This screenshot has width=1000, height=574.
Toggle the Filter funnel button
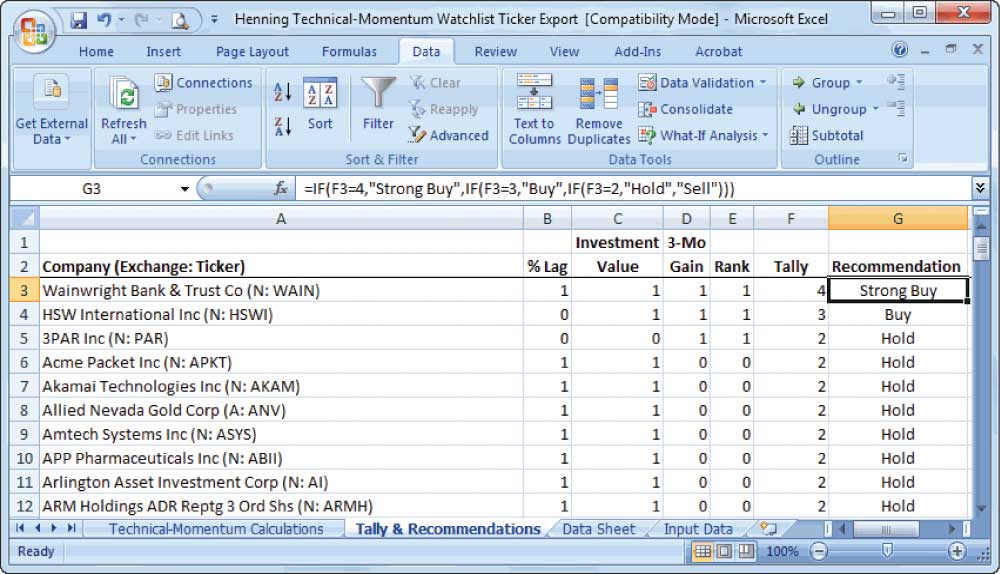[378, 105]
